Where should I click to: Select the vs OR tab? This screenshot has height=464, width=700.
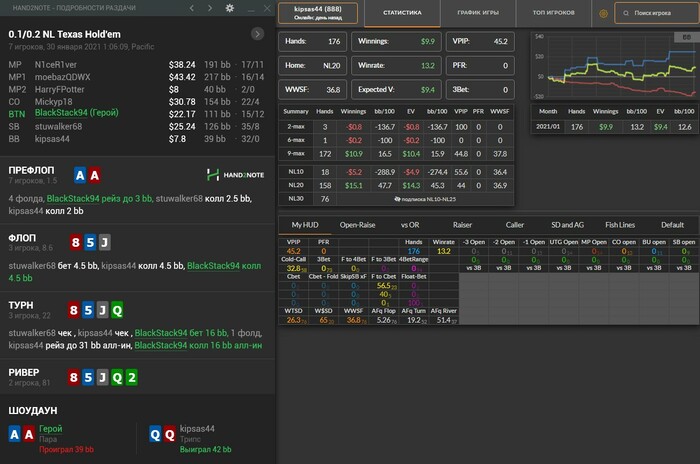click(x=410, y=225)
